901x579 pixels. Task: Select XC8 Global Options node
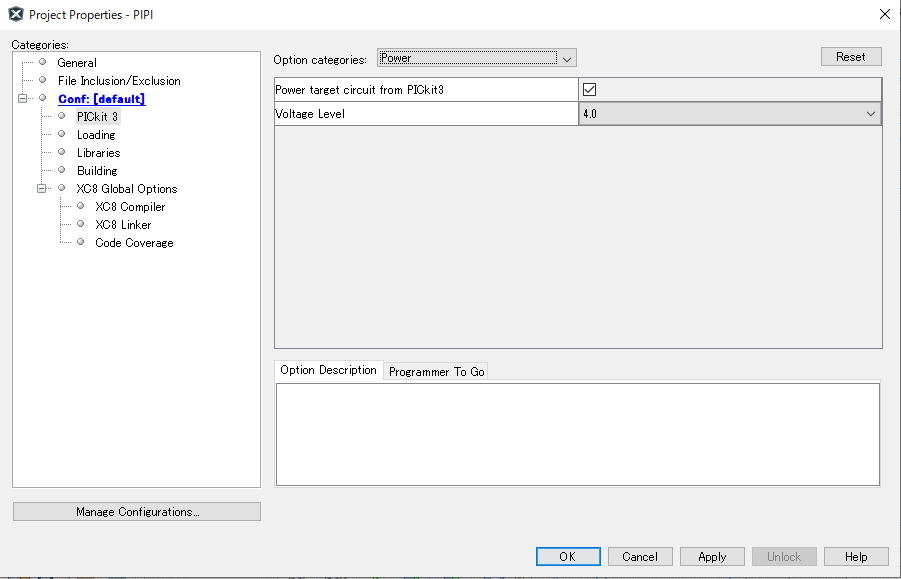click(x=126, y=189)
